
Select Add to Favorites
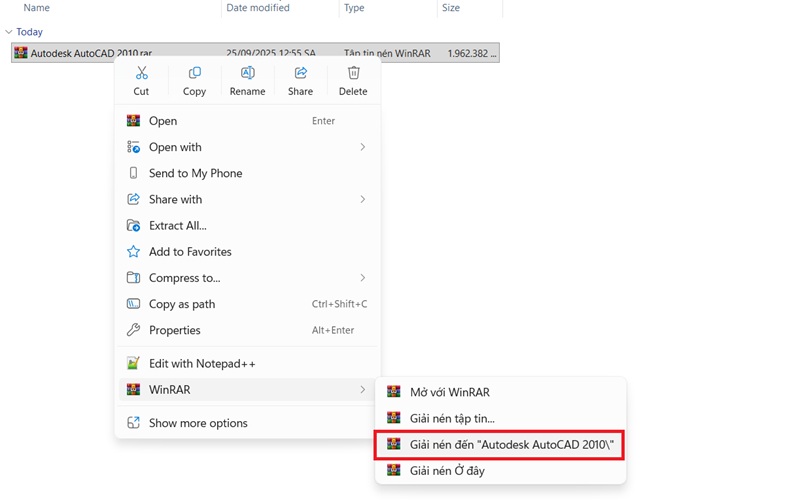pyautogui.click(x=248, y=252)
